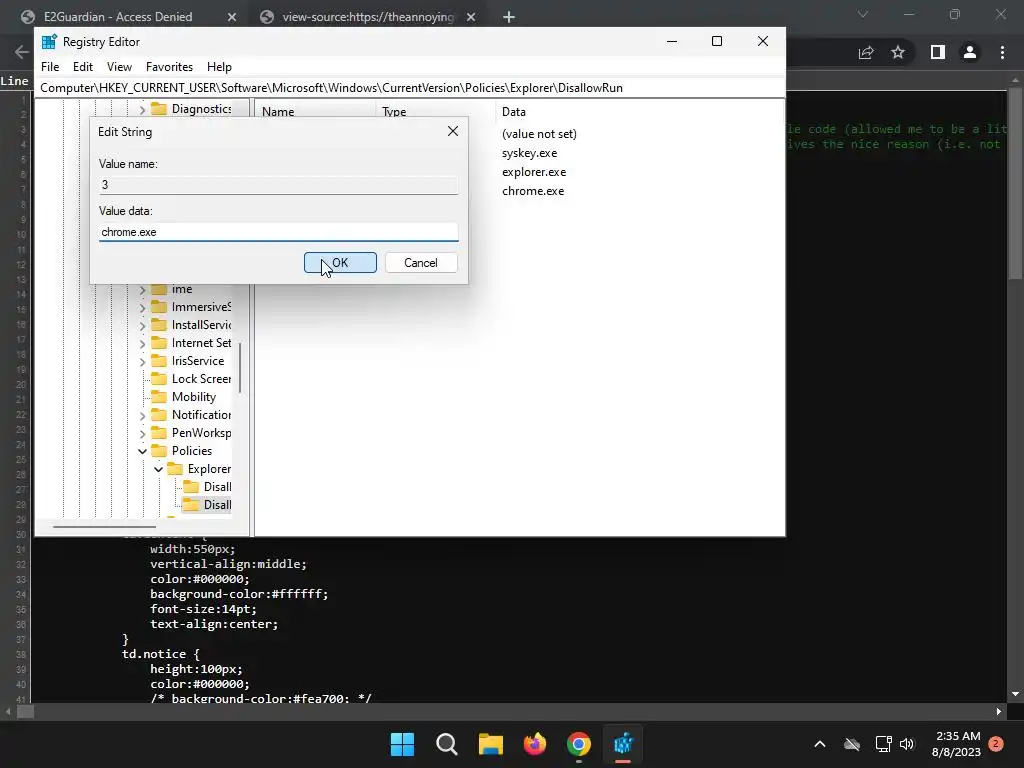Select the chrome.exe entry in the Data column
This screenshot has width=1024, height=768.
coord(533,191)
